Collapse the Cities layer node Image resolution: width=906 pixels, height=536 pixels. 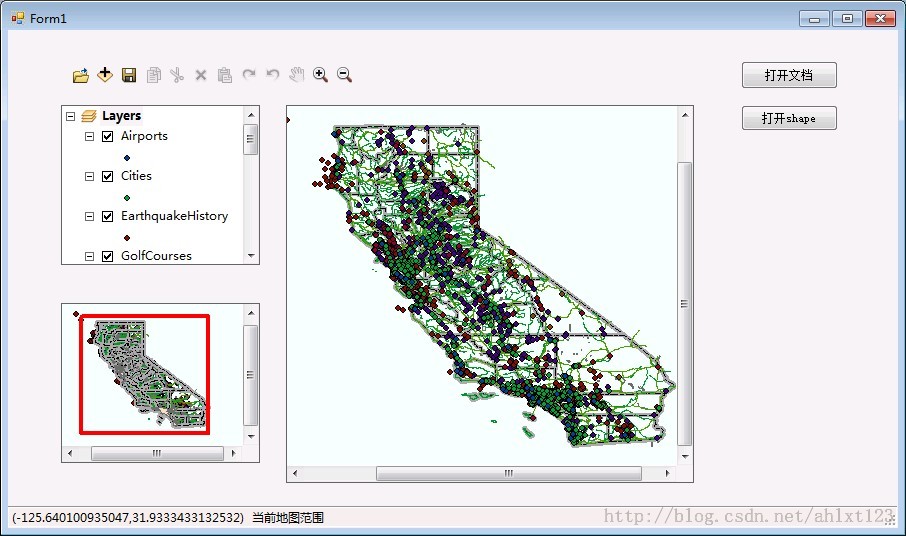coord(90,176)
